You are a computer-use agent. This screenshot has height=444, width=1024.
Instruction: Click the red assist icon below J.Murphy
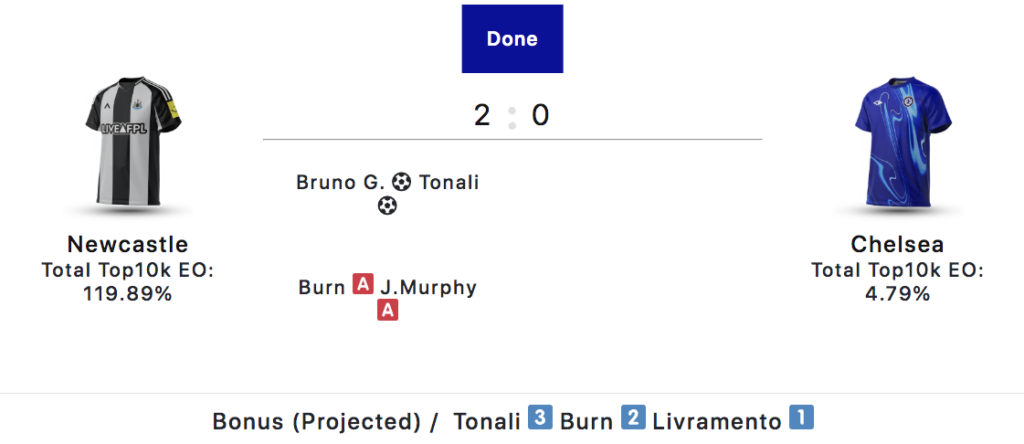point(388,311)
